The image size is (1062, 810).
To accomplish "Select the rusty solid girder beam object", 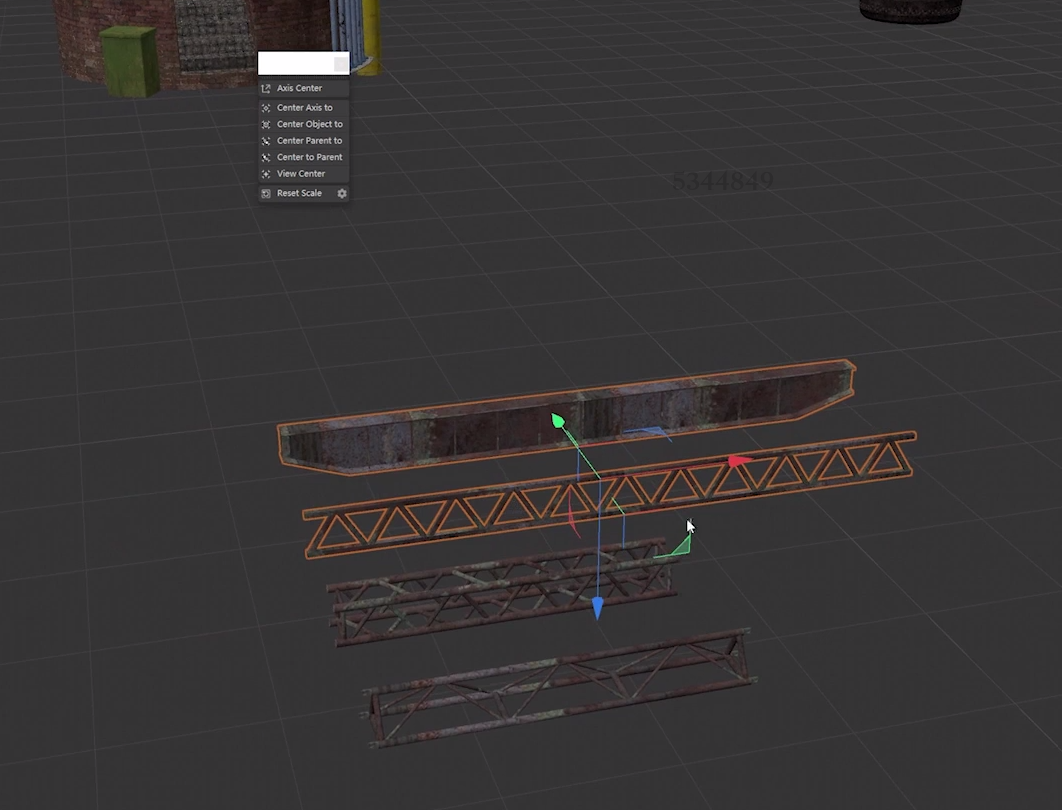I will (566, 417).
